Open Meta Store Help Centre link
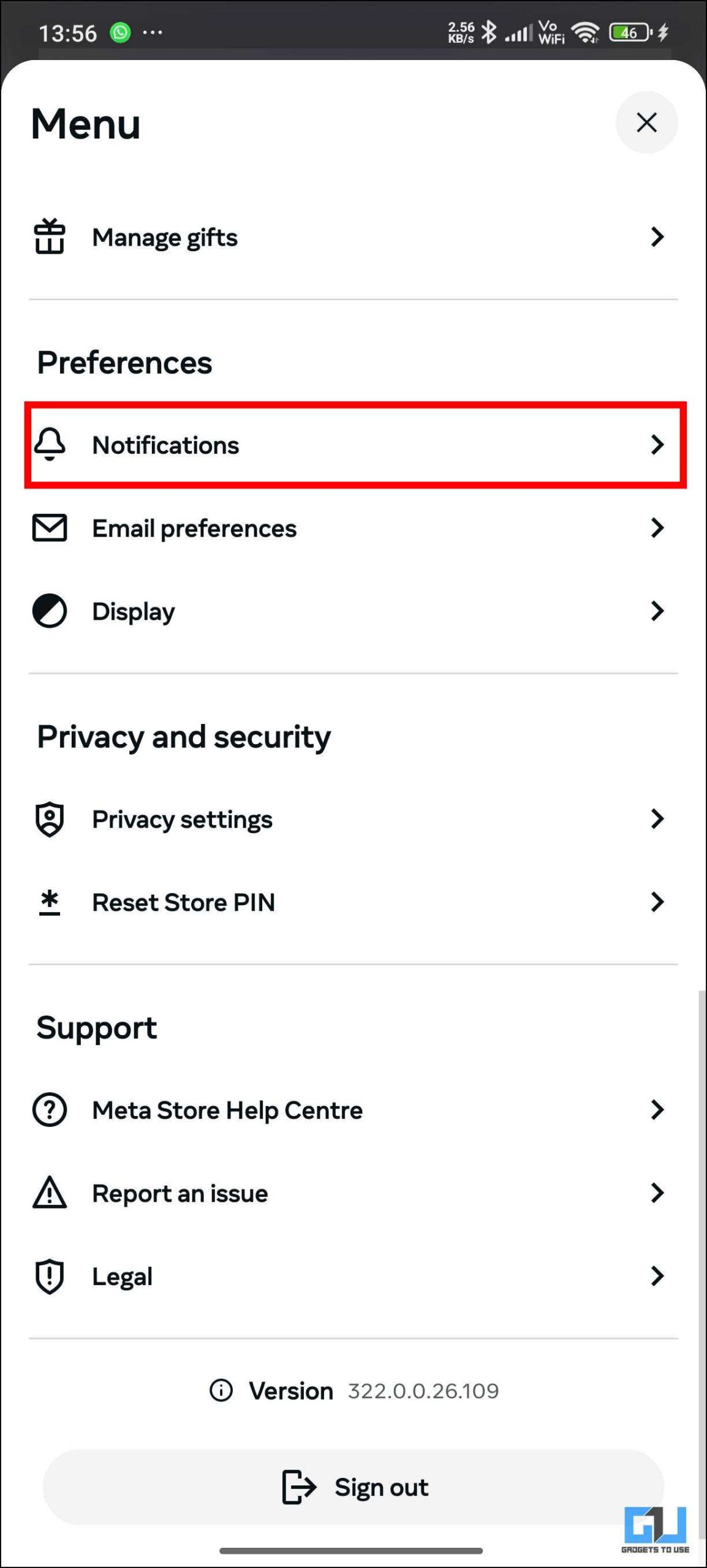 353,1110
